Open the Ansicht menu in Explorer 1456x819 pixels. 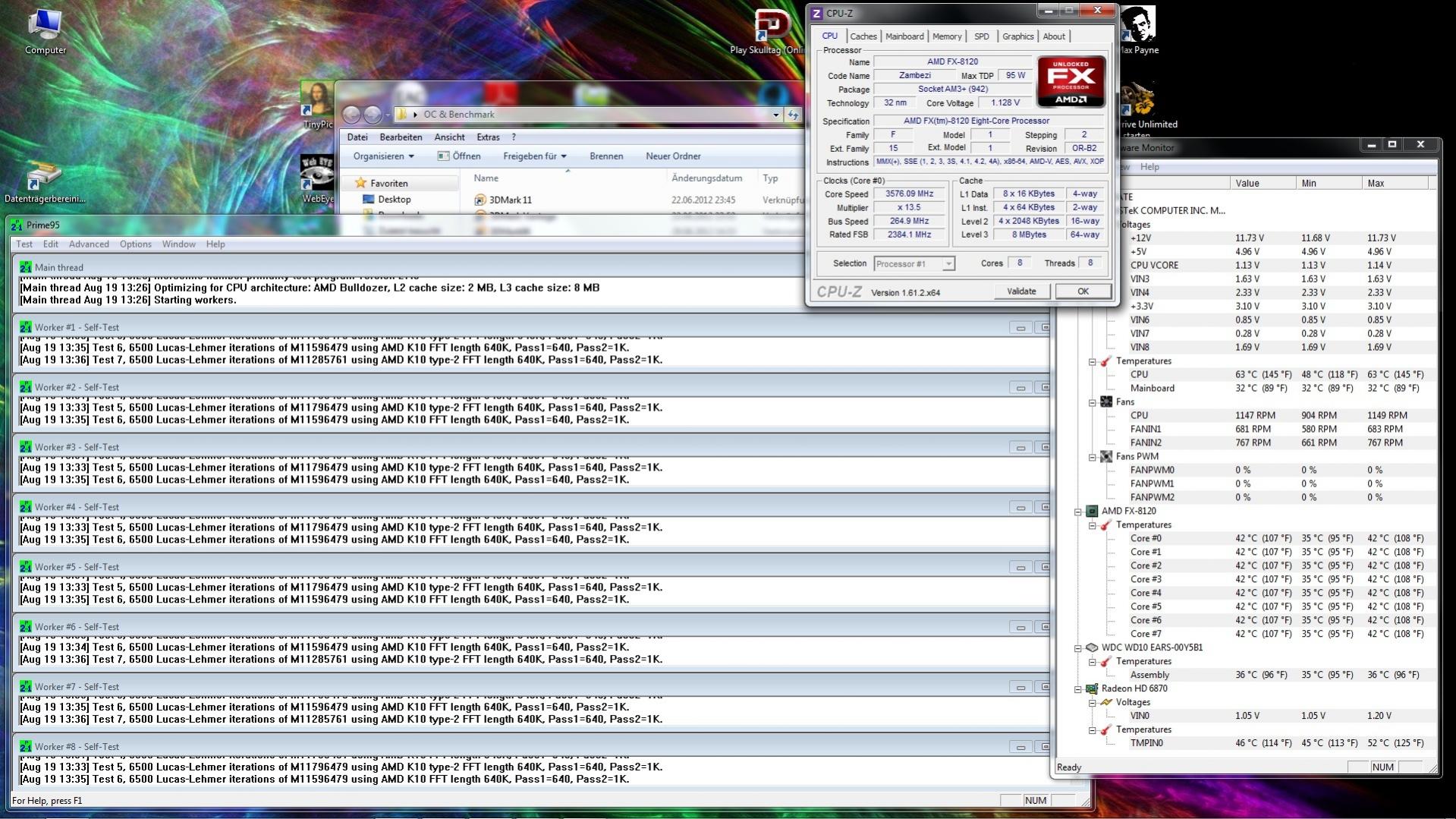449,137
